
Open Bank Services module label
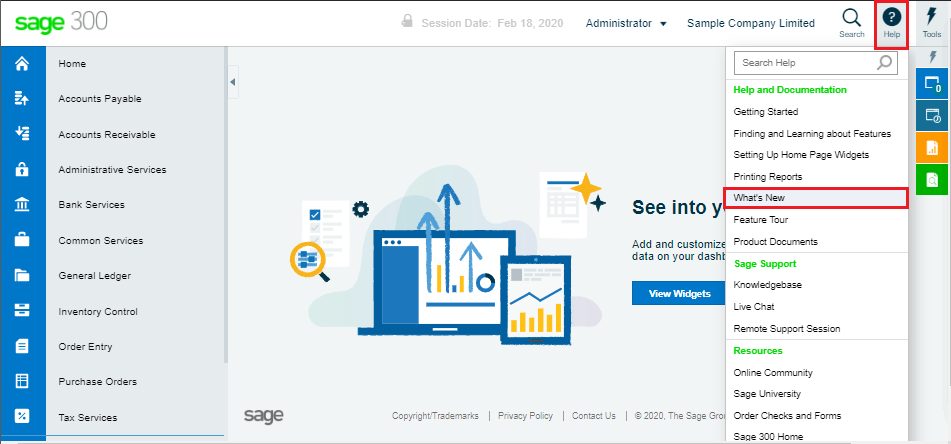click(92, 204)
